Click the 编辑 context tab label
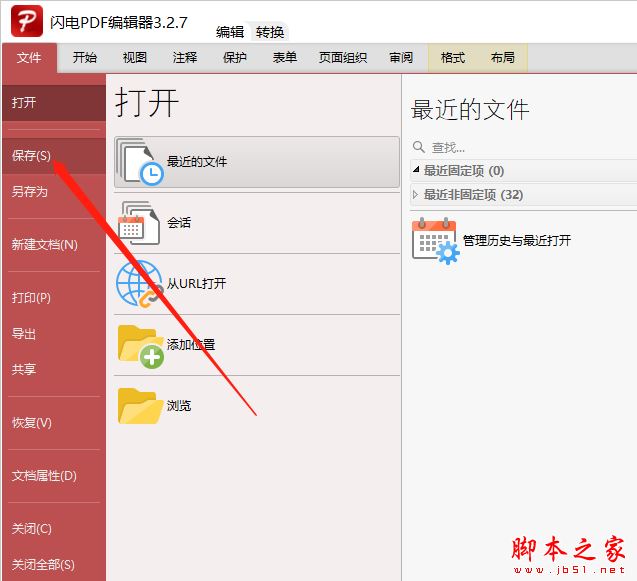The width and height of the screenshot is (637, 581). 230,32
